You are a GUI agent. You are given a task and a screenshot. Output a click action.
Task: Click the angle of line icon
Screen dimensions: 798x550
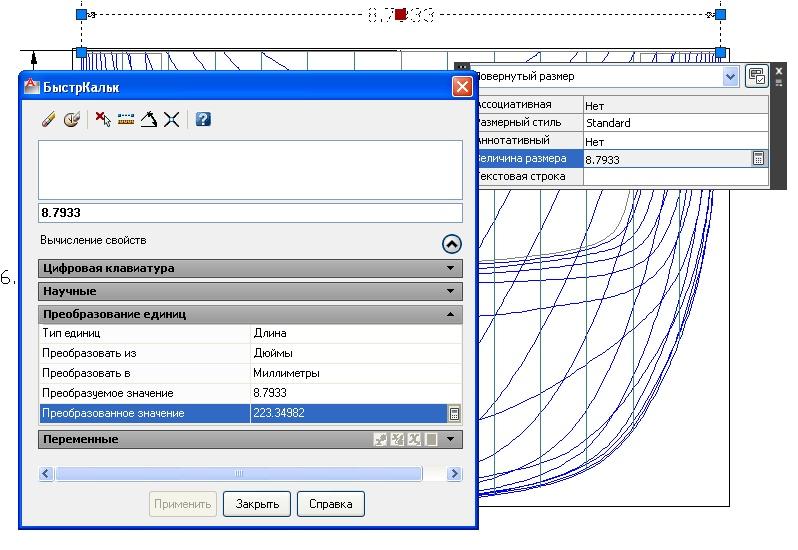click(x=149, y=119)
